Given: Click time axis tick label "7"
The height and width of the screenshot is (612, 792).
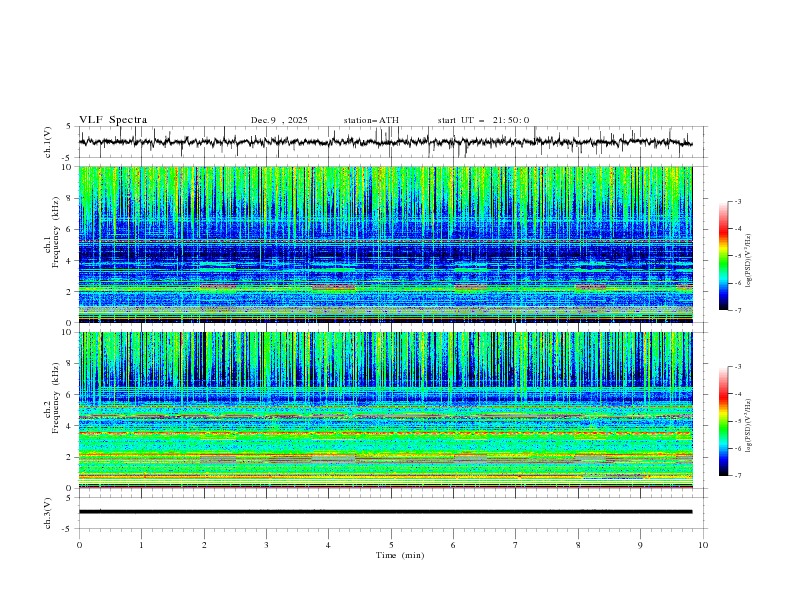Looking at the screenshot, I should 516,545.
